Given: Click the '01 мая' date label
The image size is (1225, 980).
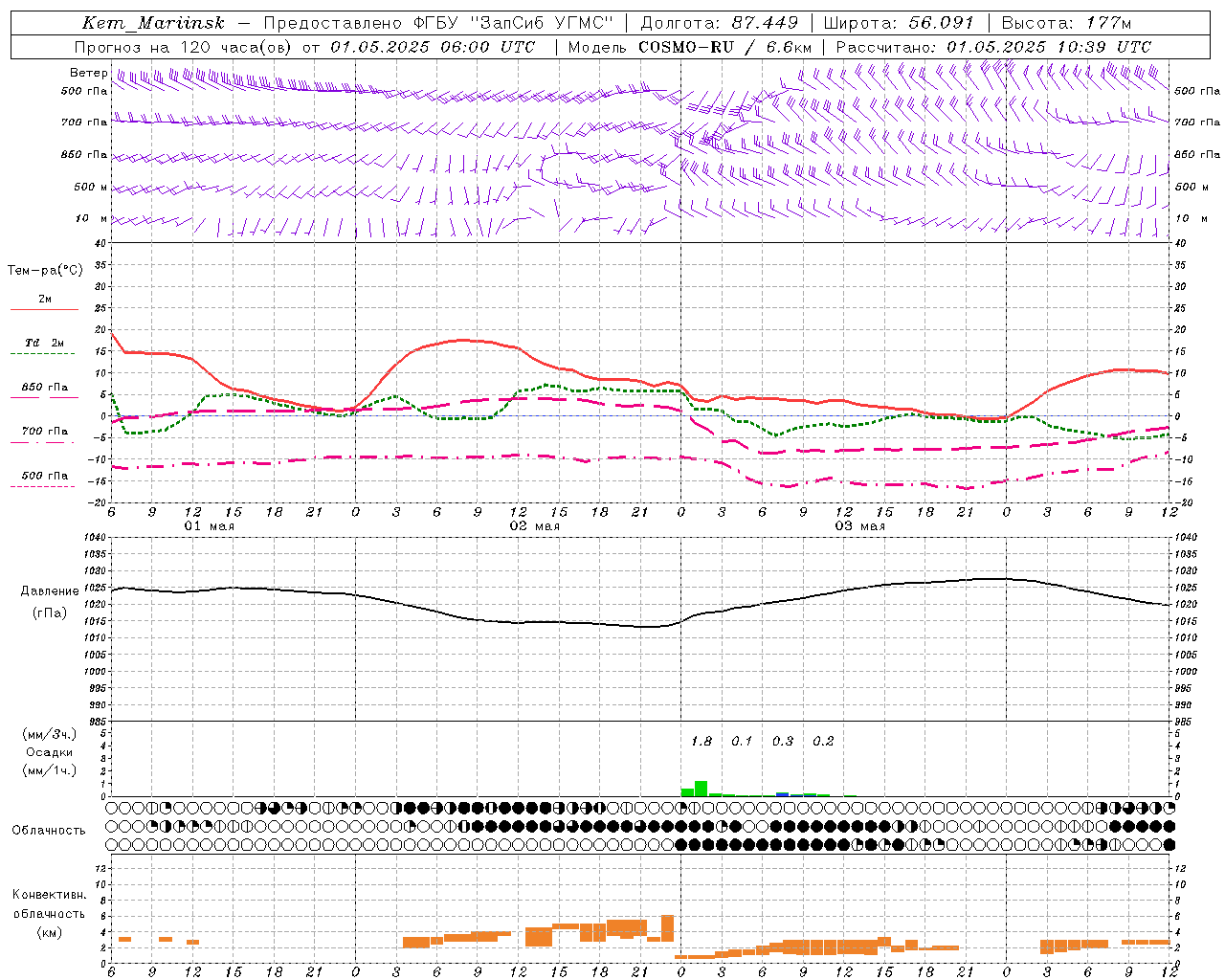Looking at the screenshot, I should point(210,526).
